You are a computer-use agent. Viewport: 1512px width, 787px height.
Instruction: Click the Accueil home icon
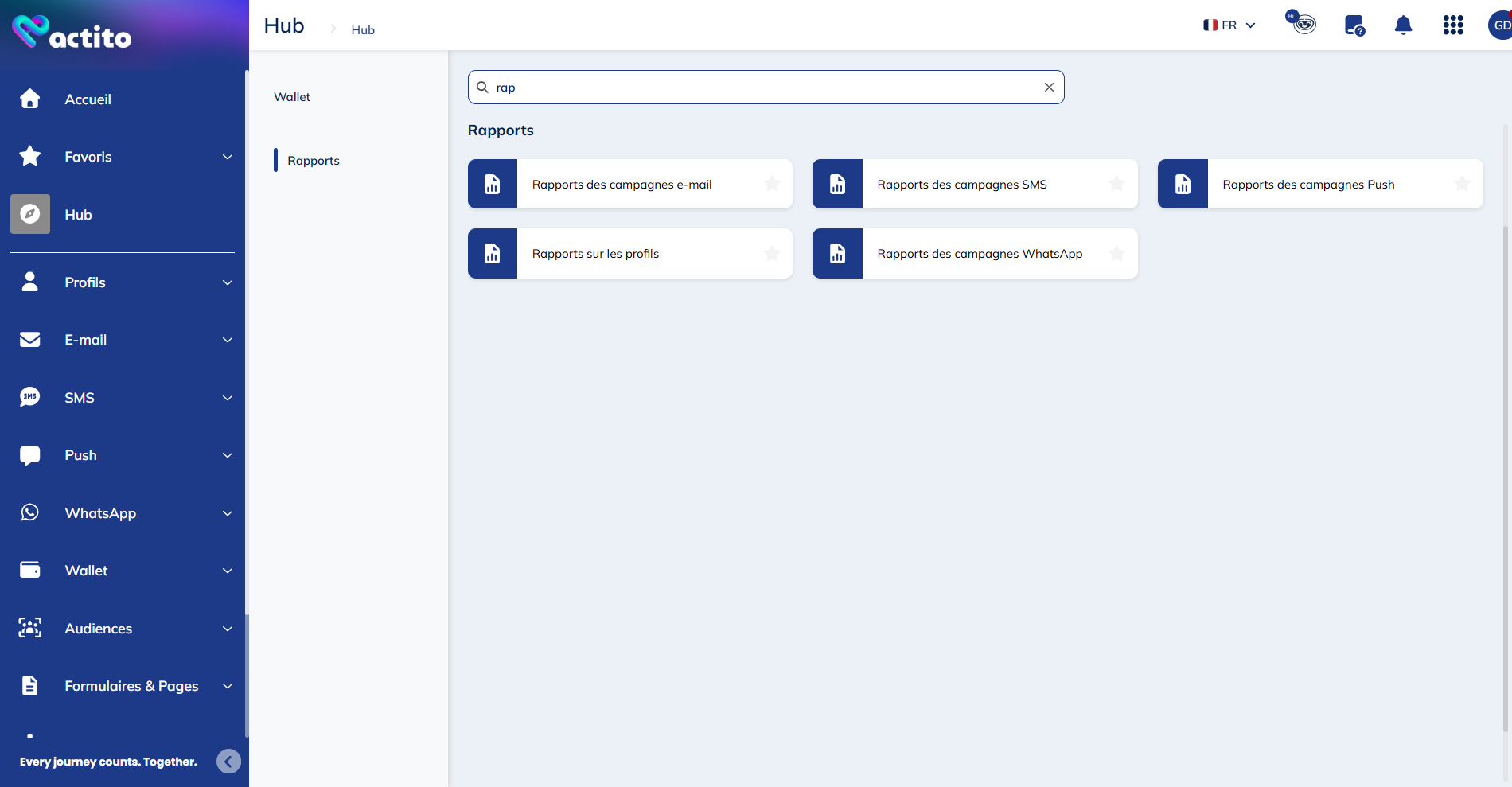tap(30, 99)
